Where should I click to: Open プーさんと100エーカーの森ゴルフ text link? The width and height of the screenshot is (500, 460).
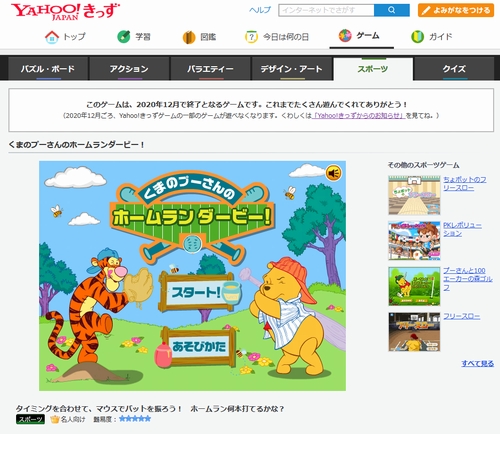467,279
